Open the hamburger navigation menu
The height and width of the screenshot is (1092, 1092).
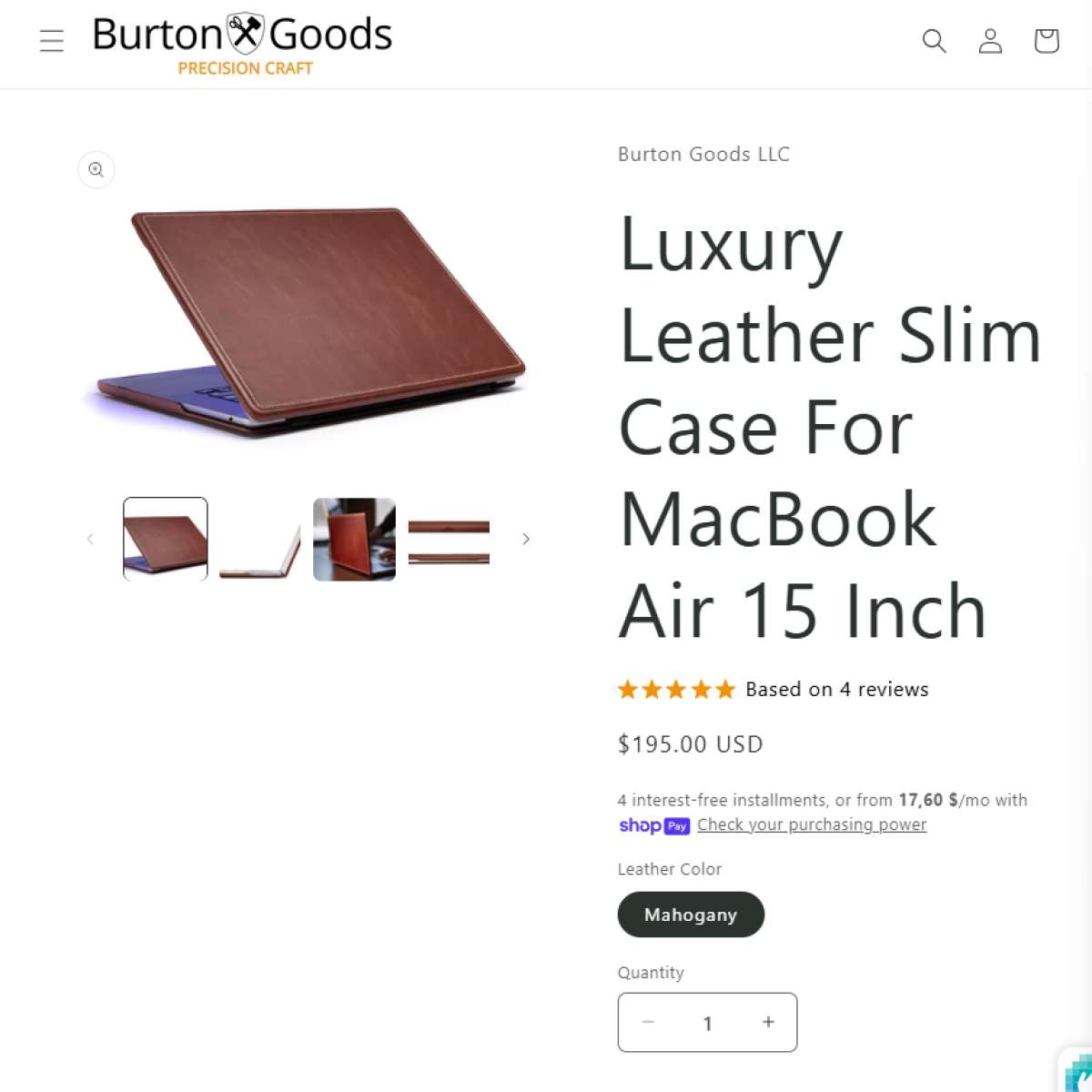[52, 41]
